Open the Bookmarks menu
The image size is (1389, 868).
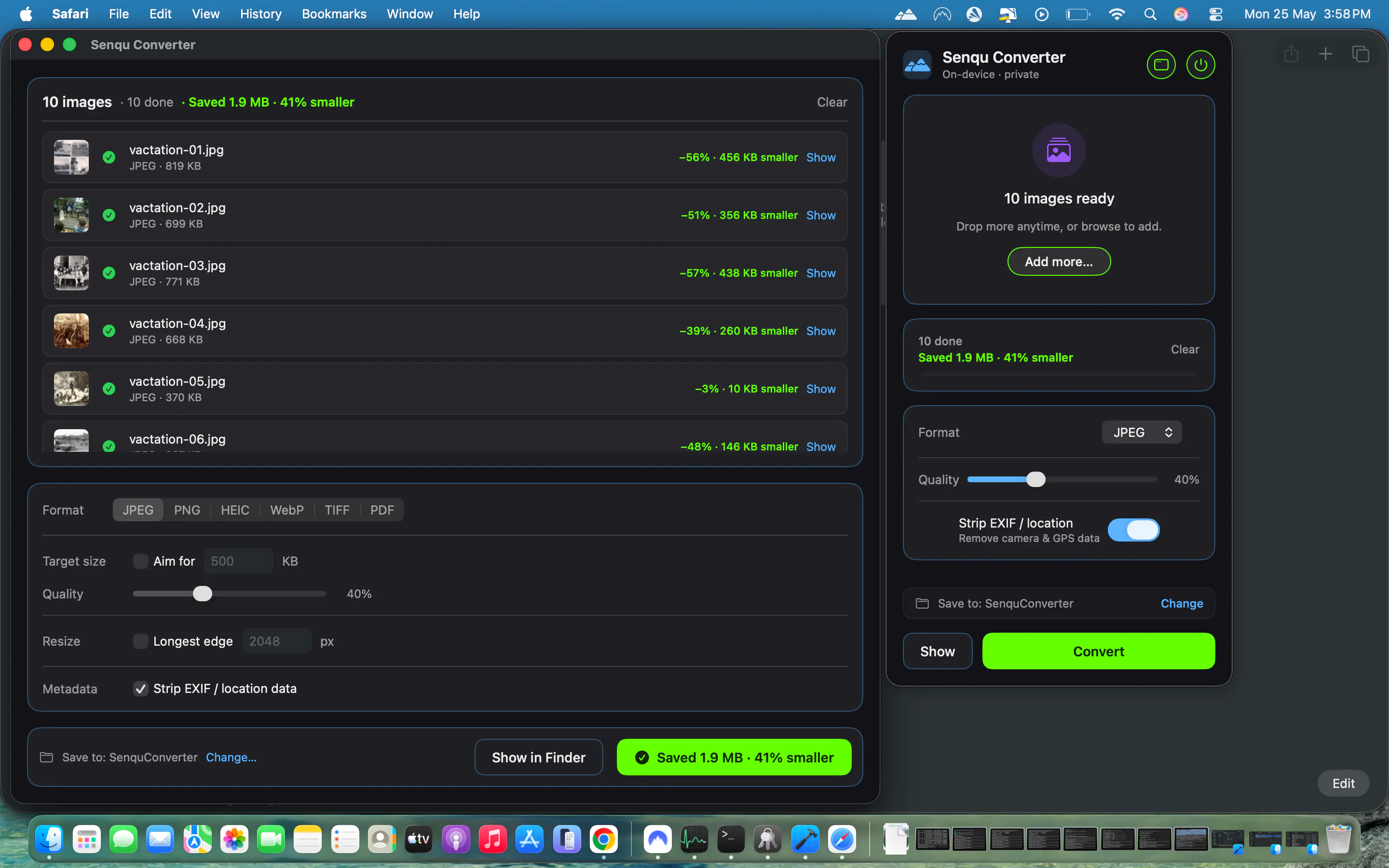point(334,14)
